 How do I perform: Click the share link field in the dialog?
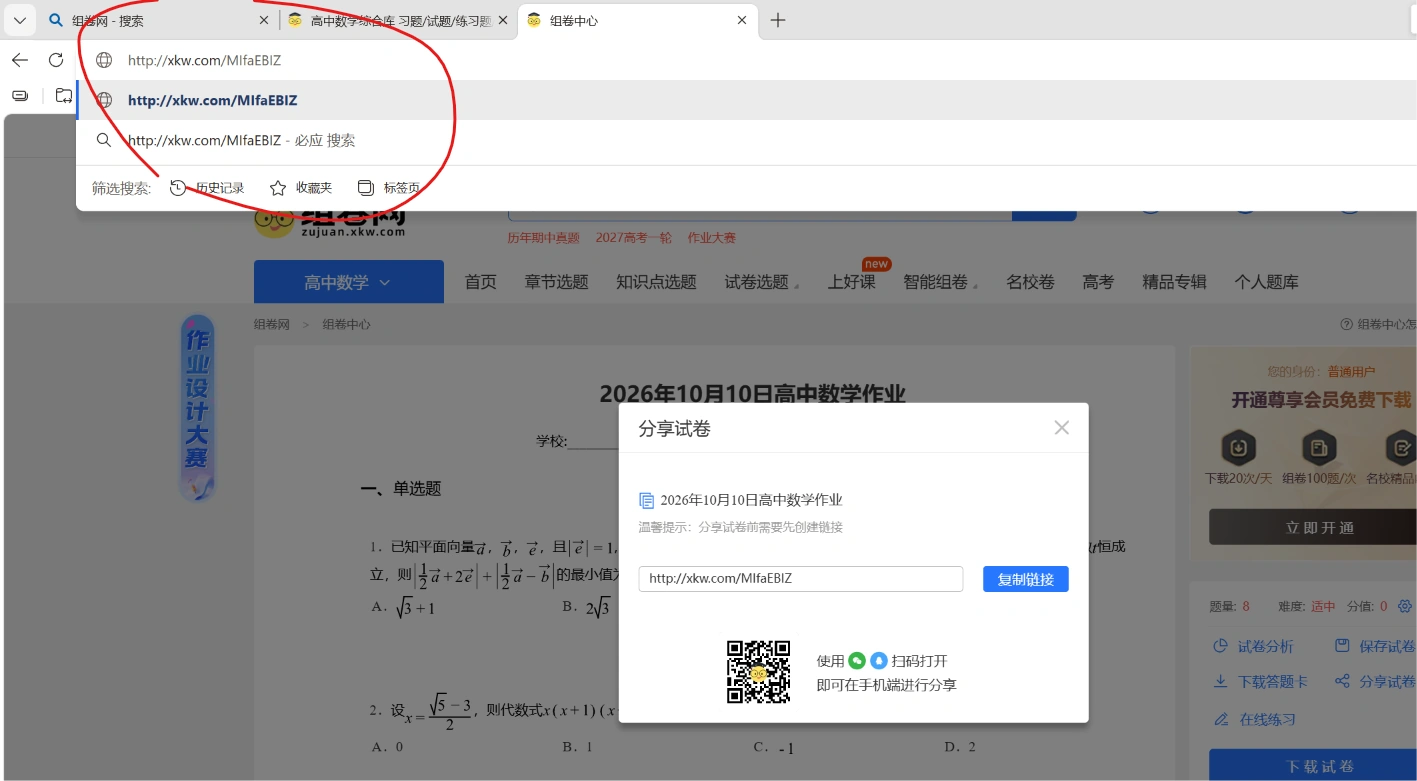tap(801, 579)
